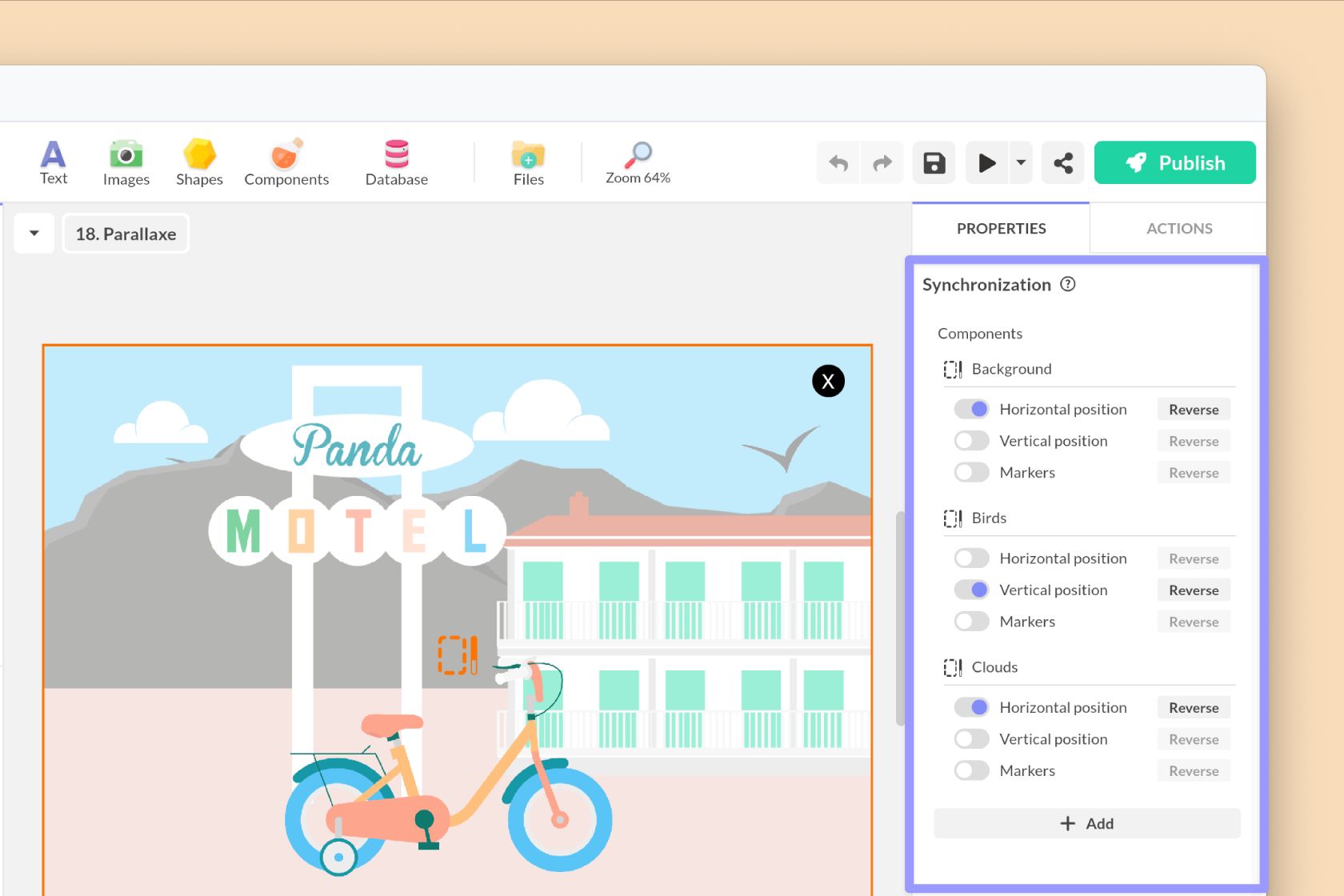This screenshot has height=896, width=1344.
Task: Enable Birds horizontal position toggle
Action: click(x=971, y=558)
